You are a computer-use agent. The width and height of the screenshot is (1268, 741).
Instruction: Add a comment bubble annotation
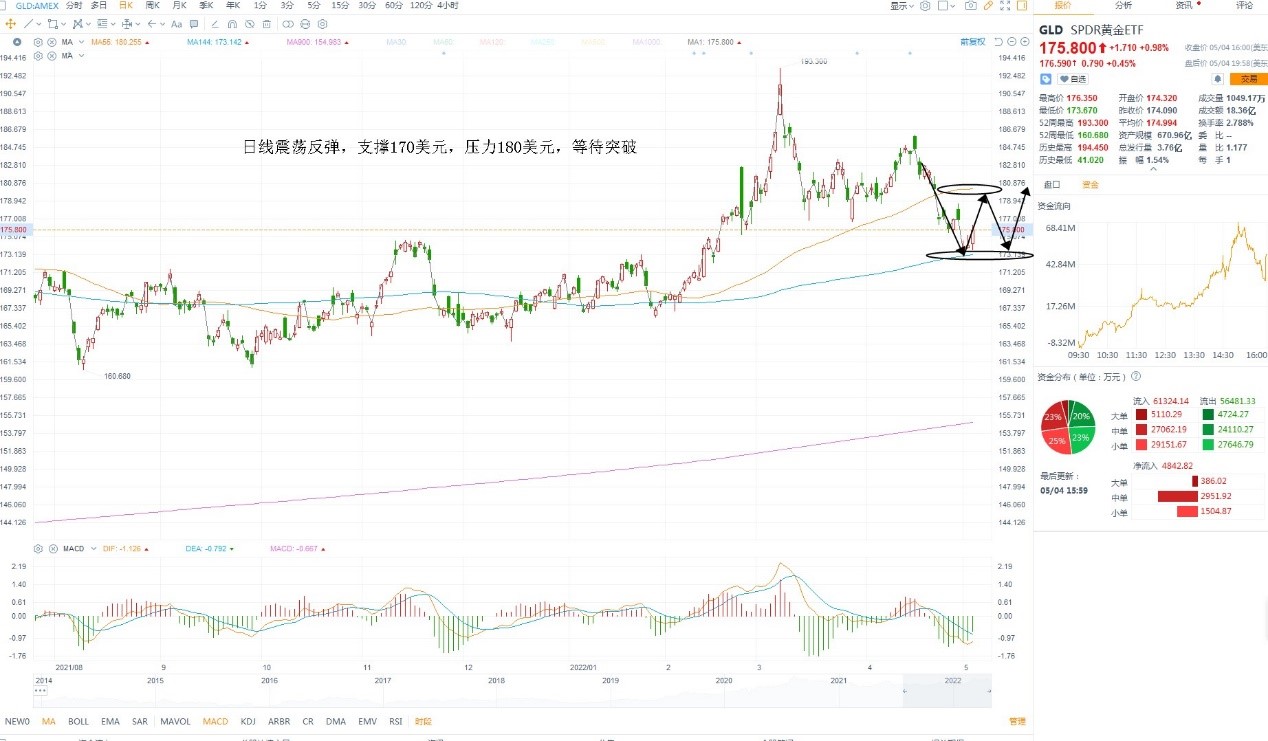point(194,24)
